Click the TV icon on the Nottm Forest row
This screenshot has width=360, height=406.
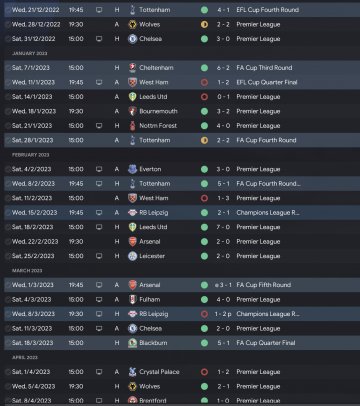pos(99,126)
